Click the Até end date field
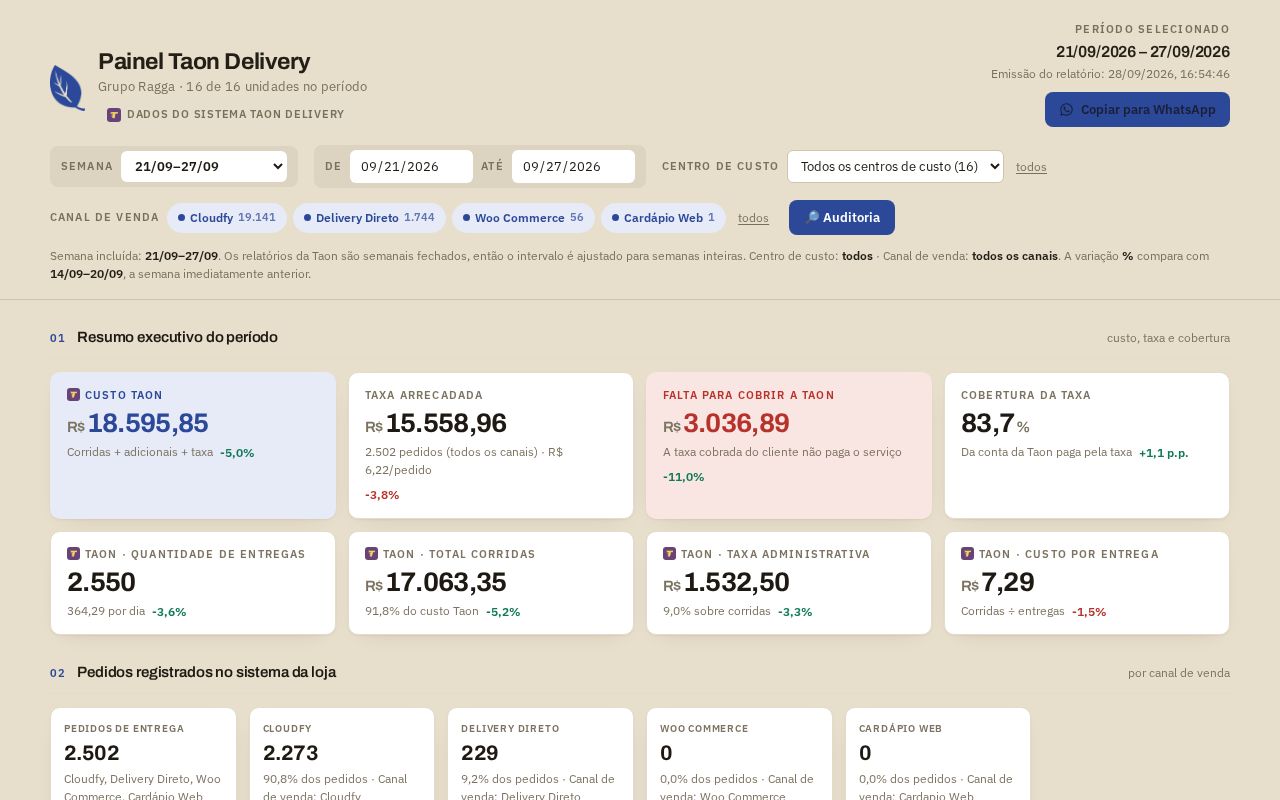The image size is (1280, 800). click(x=573, y=167)
